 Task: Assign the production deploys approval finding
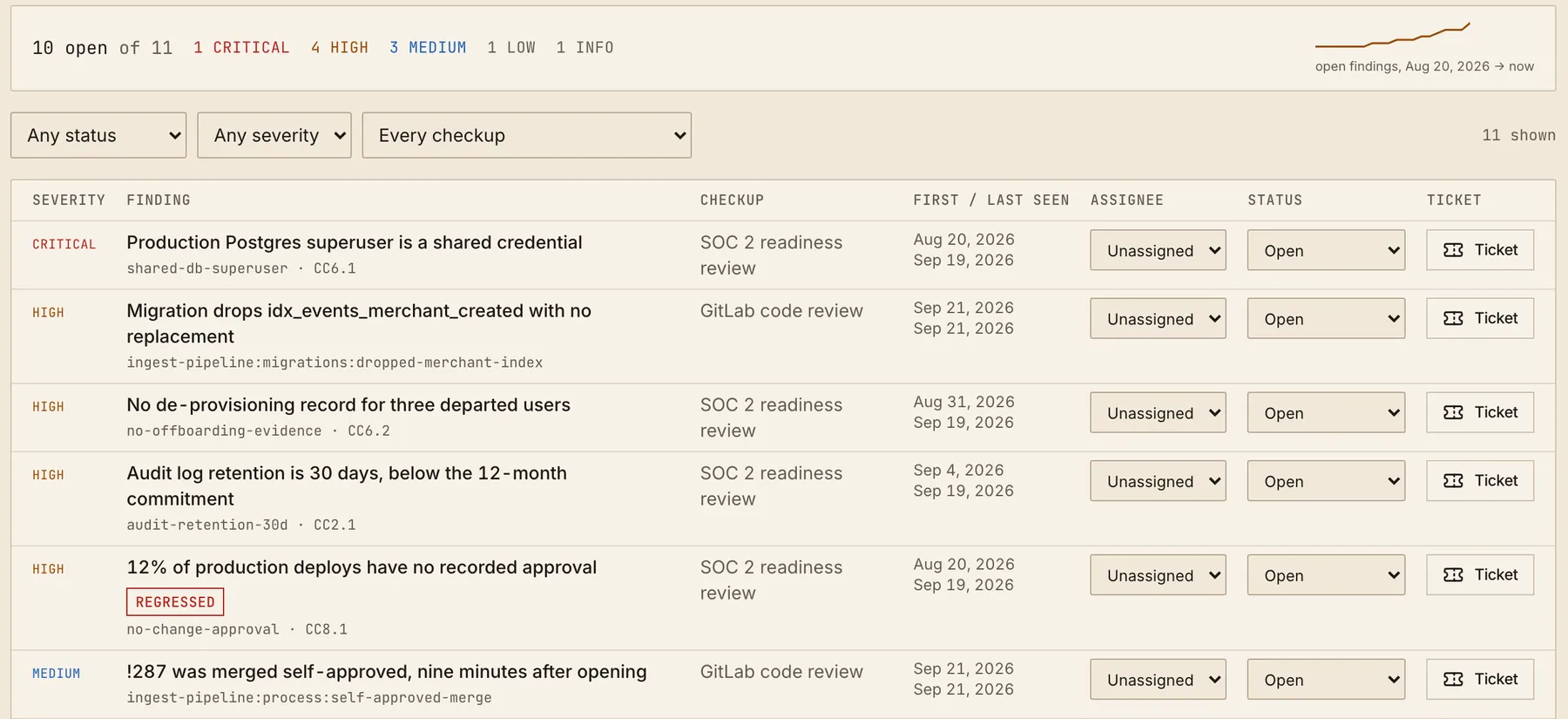click(1158, 574)
